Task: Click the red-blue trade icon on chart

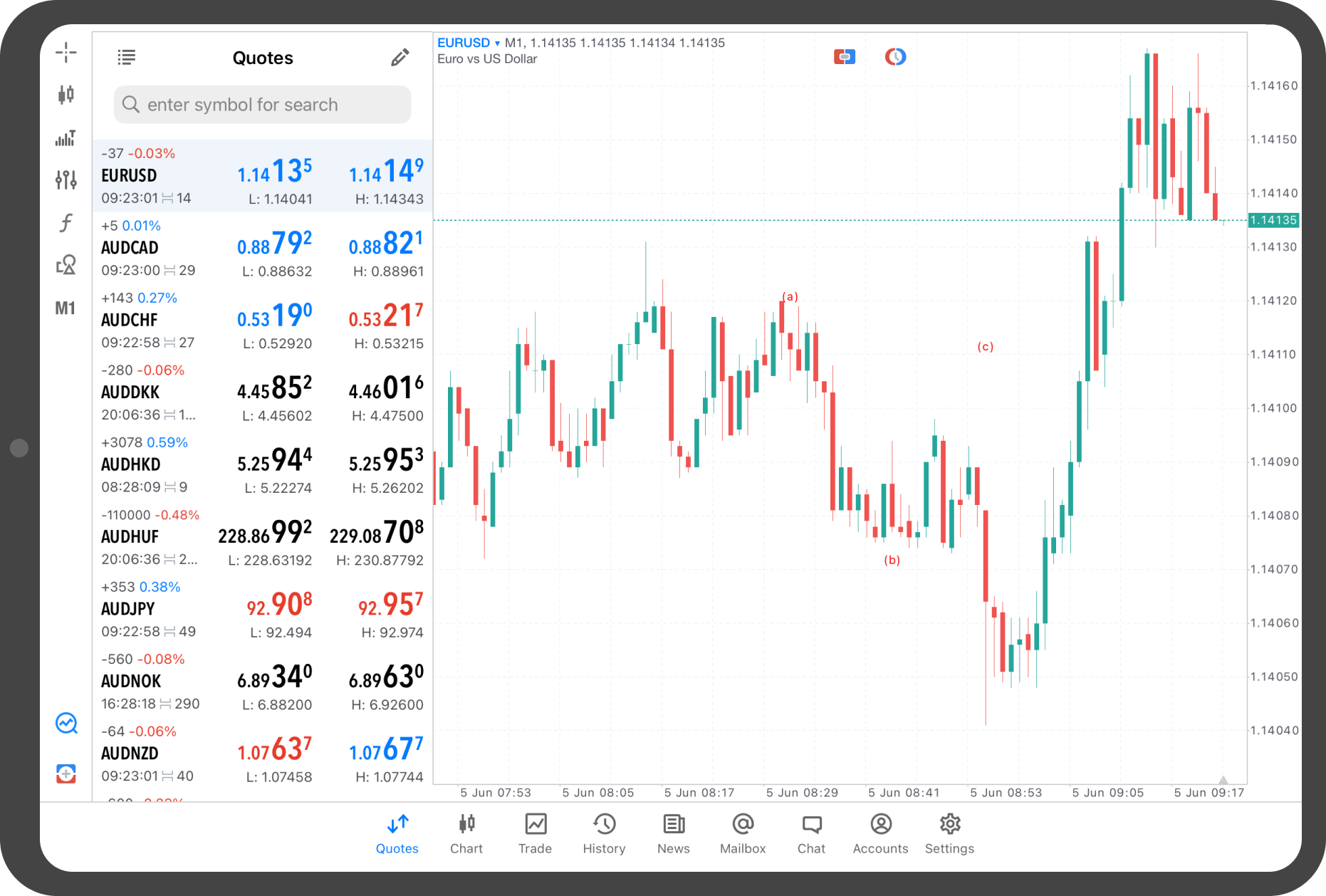Action: pyautogui.click(x=845, y=57)
